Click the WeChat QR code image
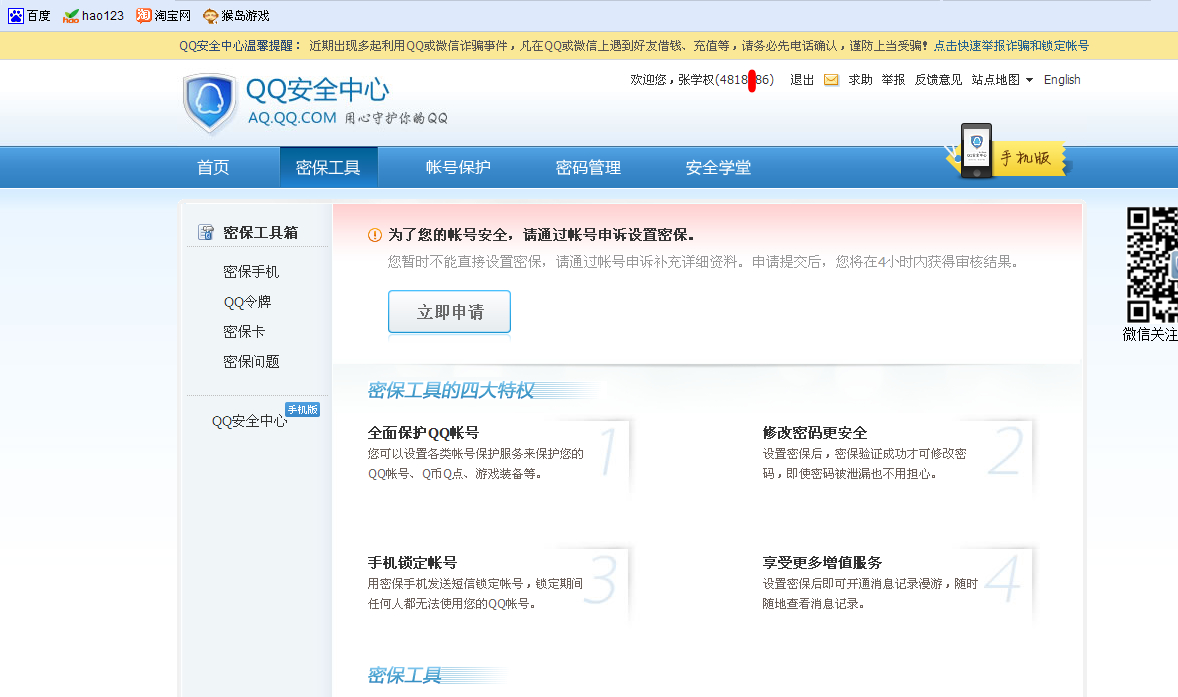The width and height of the screenshot is (1178, 697). pyautogui.click(x=1152, y=264)
